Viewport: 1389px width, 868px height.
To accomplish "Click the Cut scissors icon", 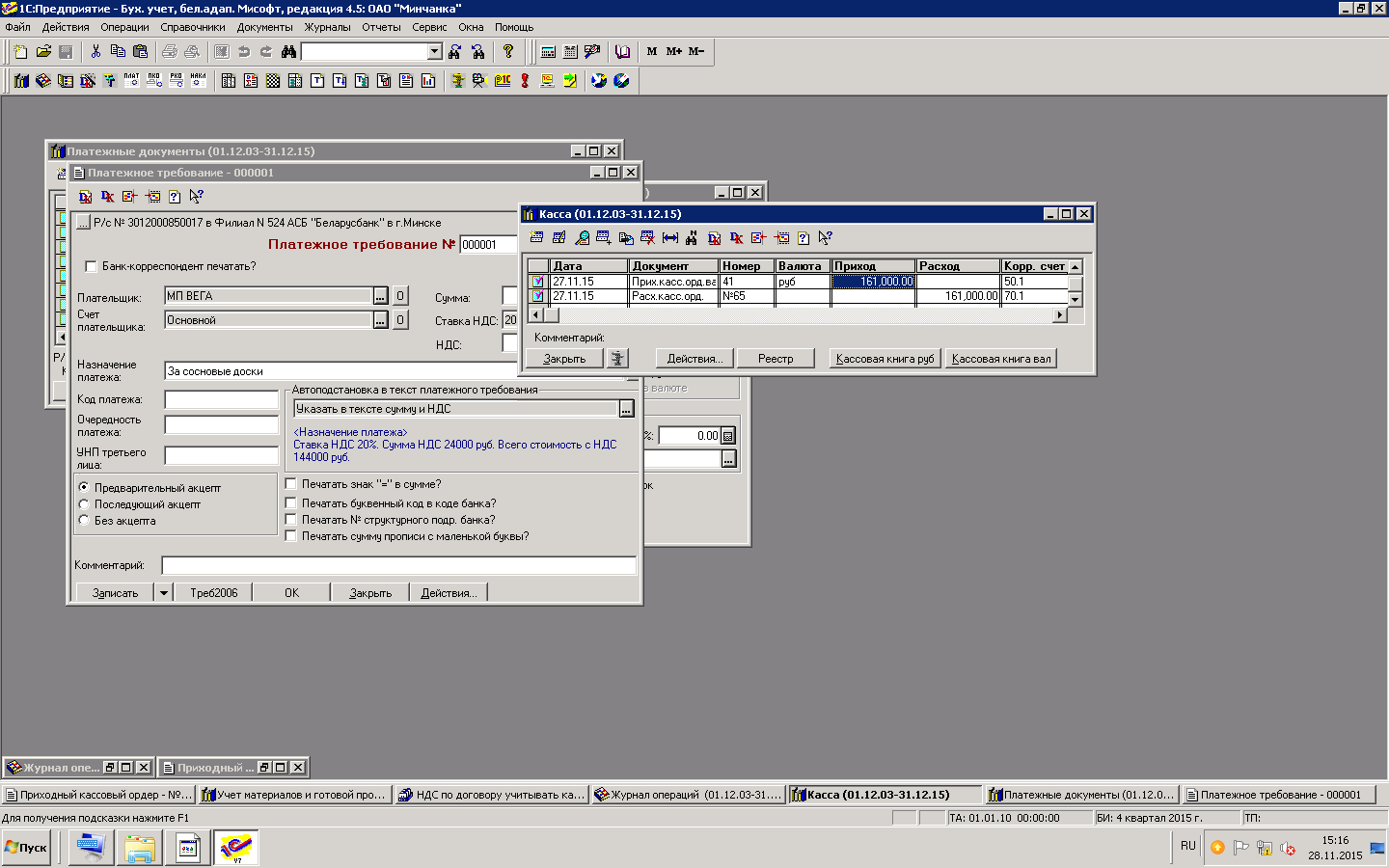I will 95,51.
